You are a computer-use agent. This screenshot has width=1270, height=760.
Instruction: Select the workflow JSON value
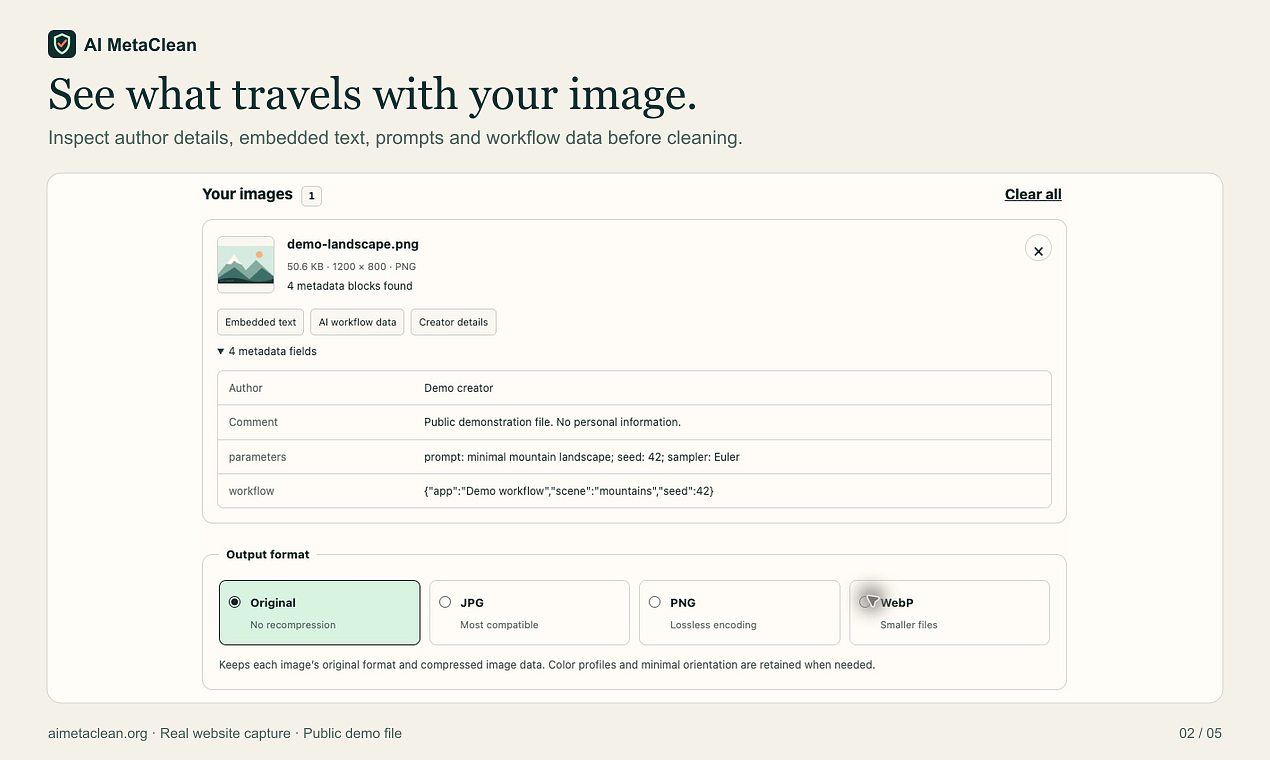pyautogui.click(x=569, y=491)
